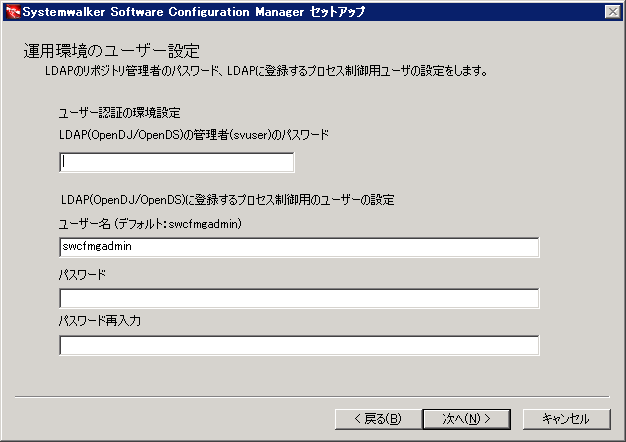Click the label LDAP(OpenDJ/OpenDS)の管理者(svuser)のパスワード
The height and width of the screenshot is (442, 626).
[x=194, y=135]
